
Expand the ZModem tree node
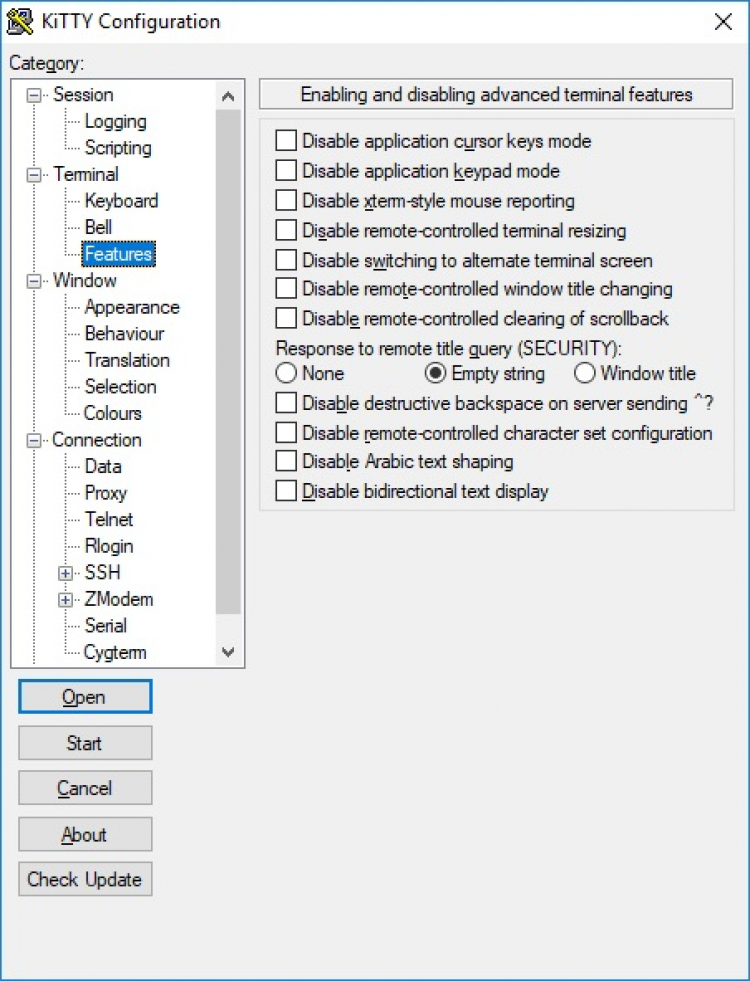[x=66, y=600]
